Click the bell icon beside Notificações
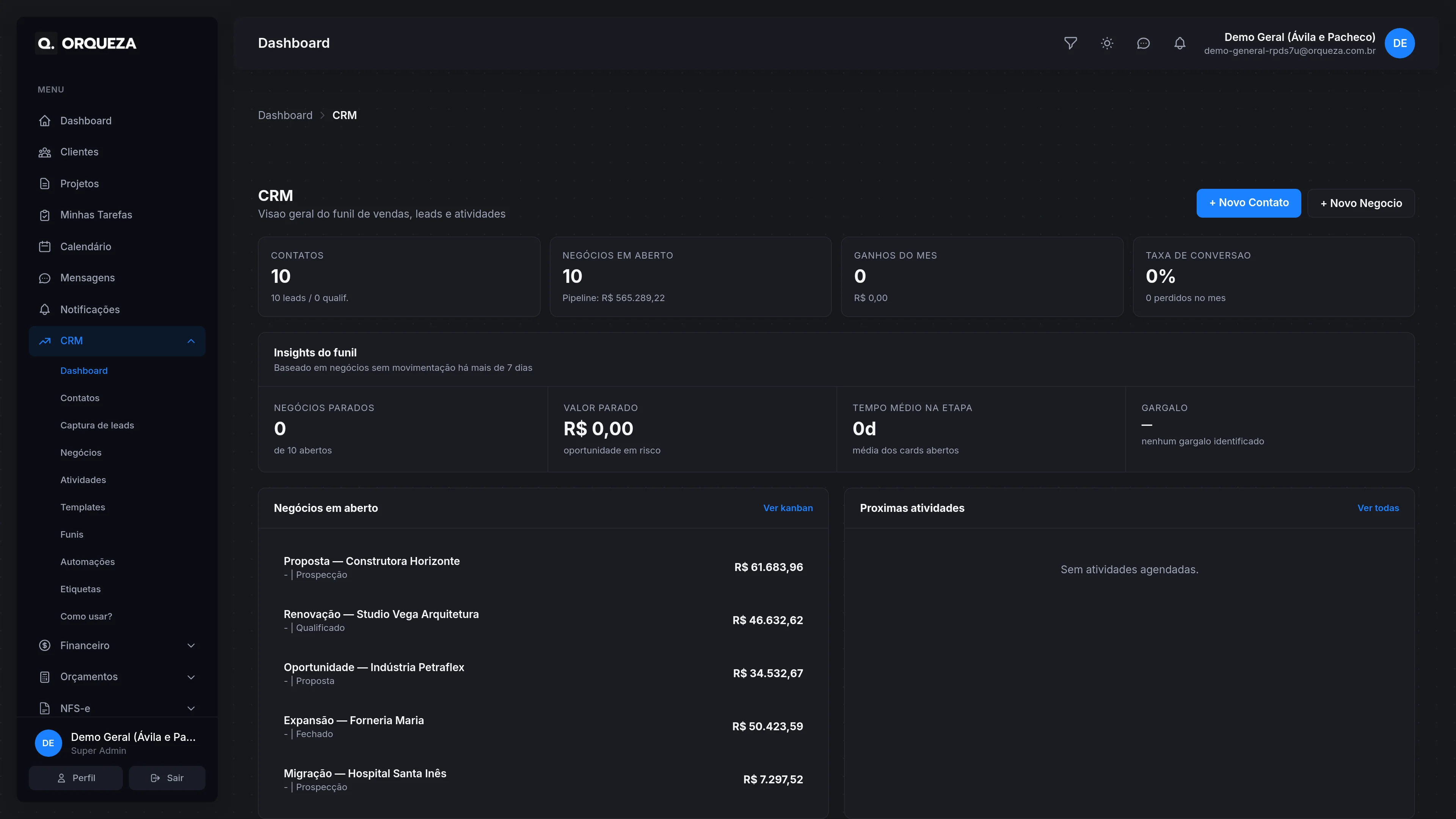1456x819 pixels. 45,309
